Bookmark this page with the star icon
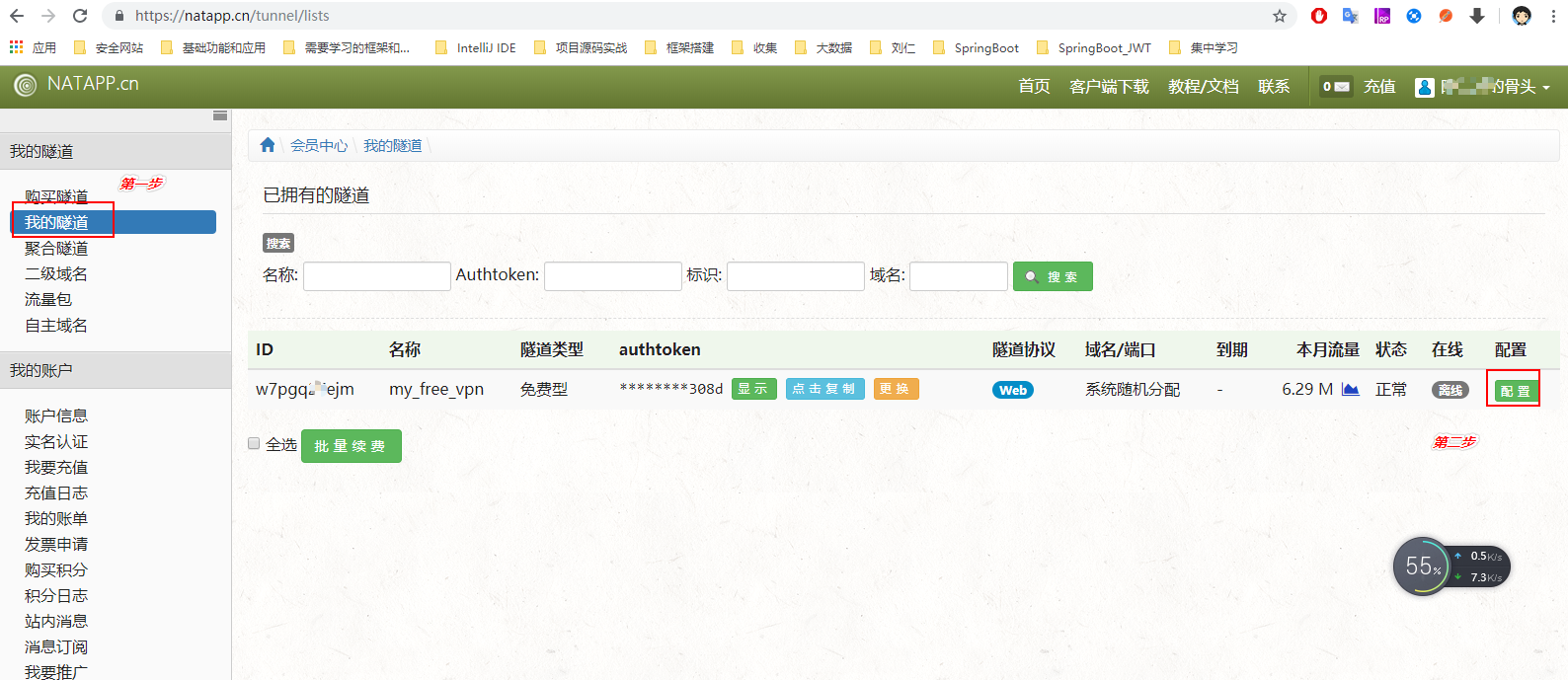The width and height of the screenshot is (1568, 680). coord(1280,16)
